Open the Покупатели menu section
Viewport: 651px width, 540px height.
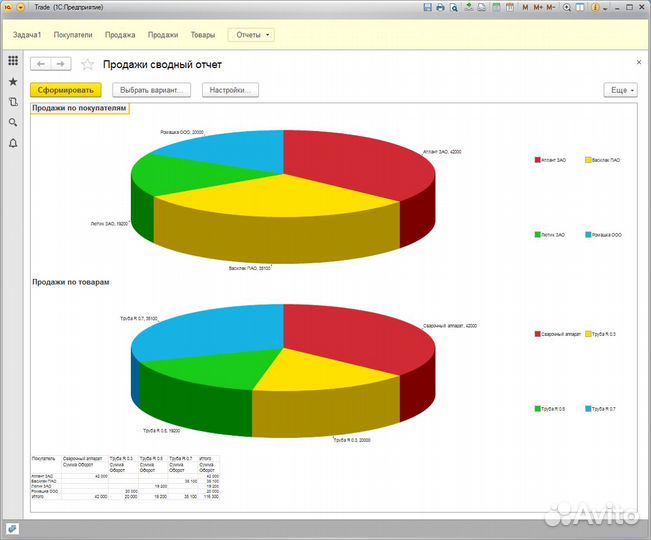[74, 35]
